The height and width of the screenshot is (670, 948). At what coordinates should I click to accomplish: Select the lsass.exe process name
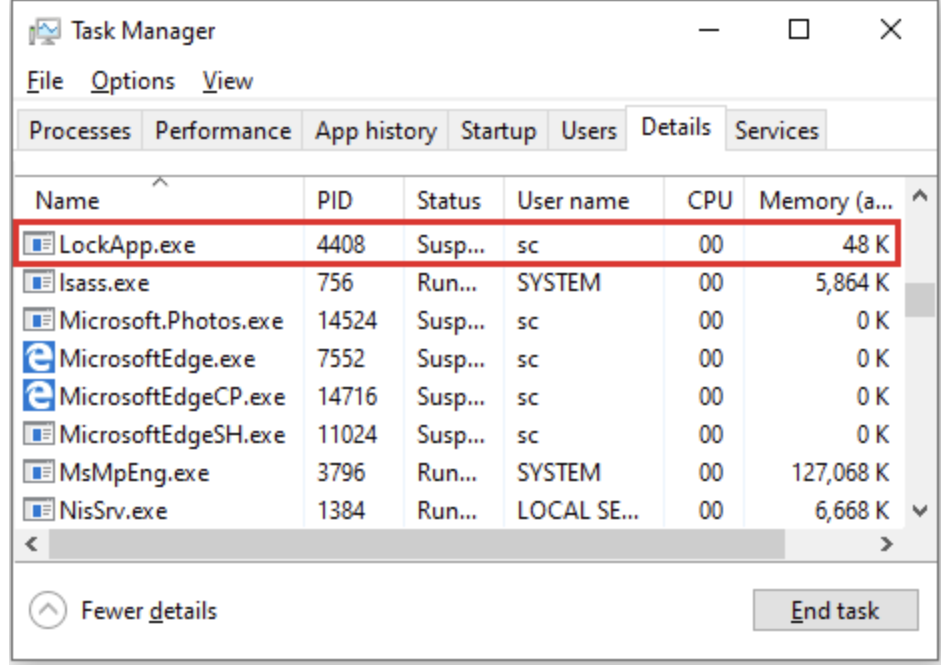click(104, 283)
